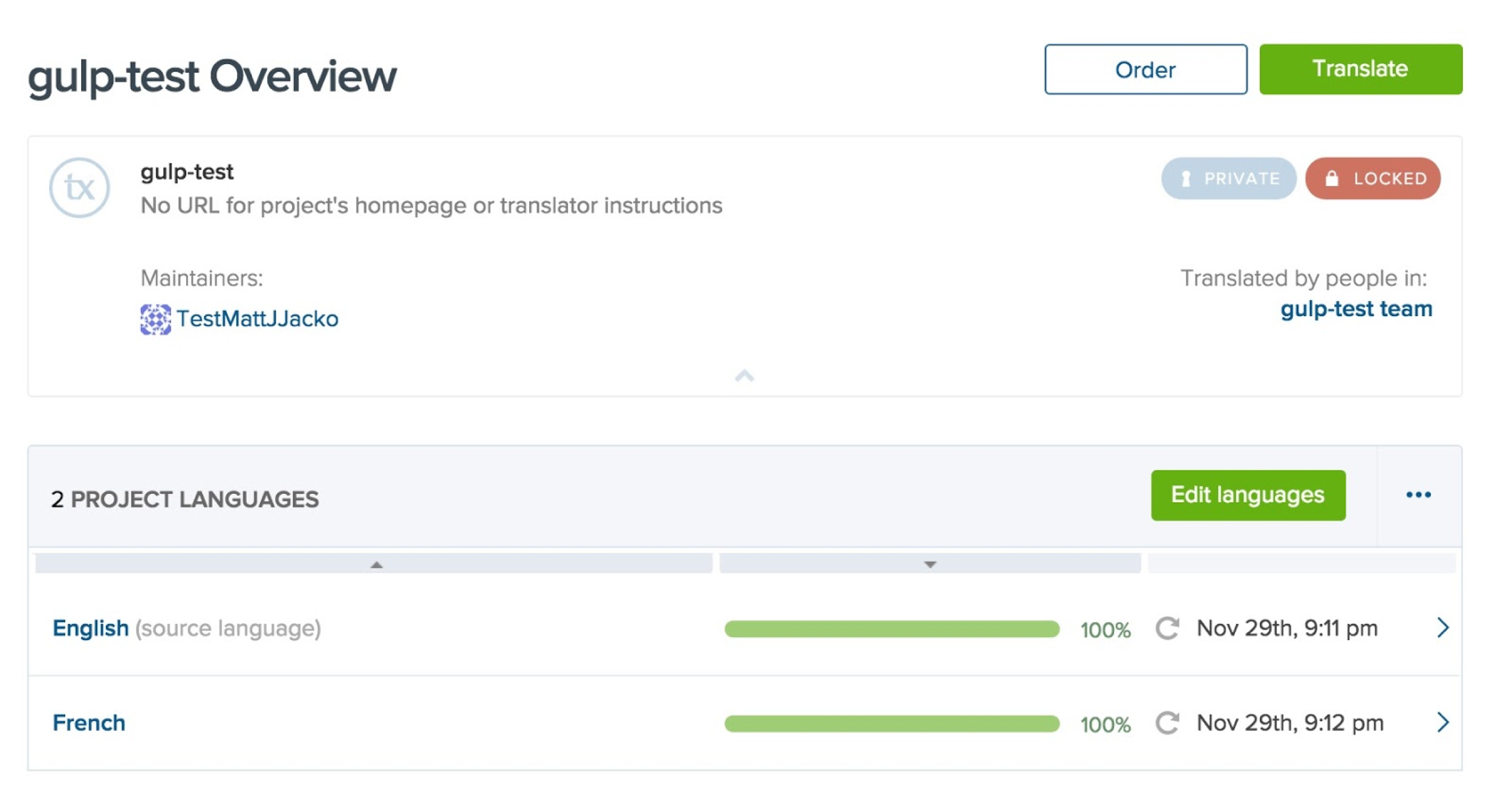Open gulp-test team link
Viewport: 1512px width, 810px height.
click(x=1356, y=309)
